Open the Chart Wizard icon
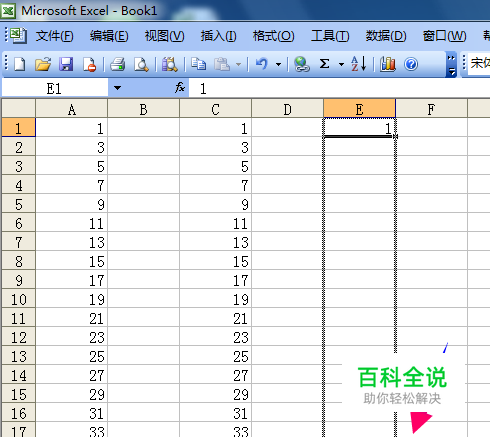The width and height of the screenshot is (490, 437). point(388,64)
